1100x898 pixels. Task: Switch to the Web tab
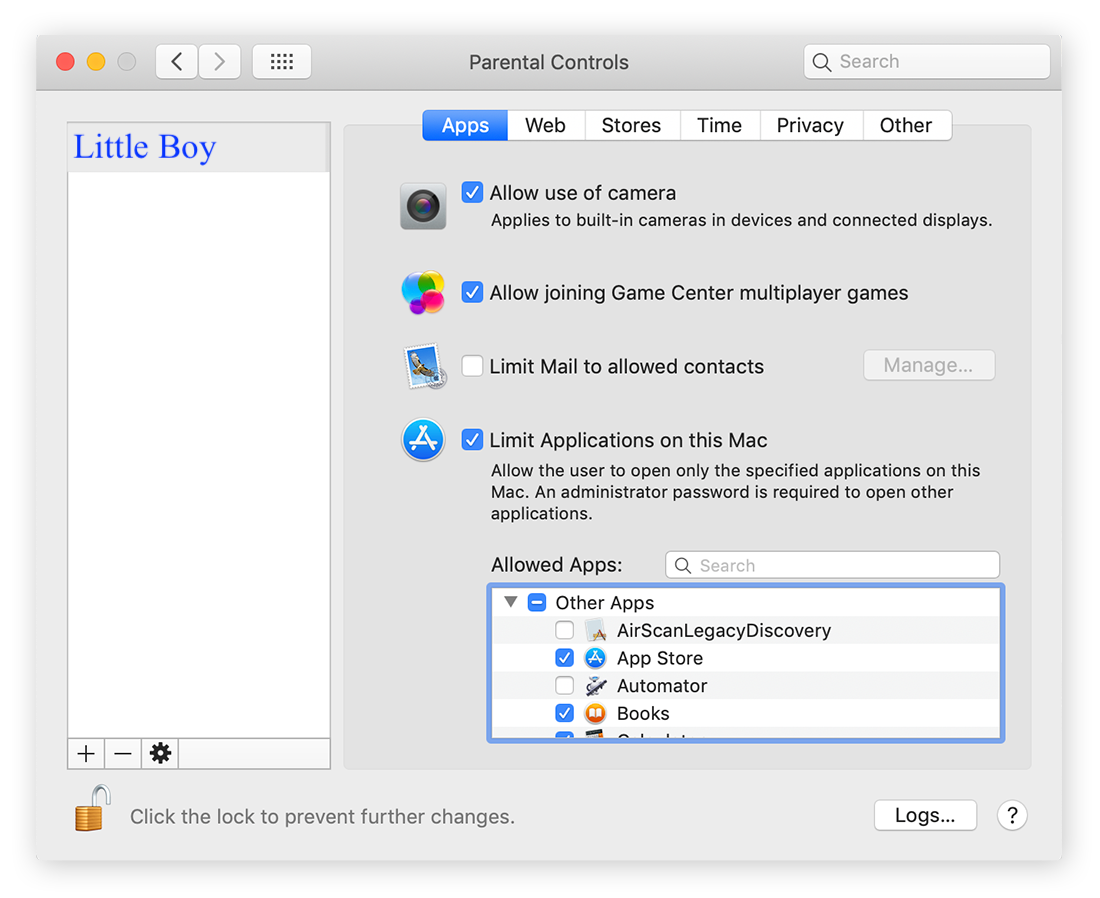click(545, 124)
